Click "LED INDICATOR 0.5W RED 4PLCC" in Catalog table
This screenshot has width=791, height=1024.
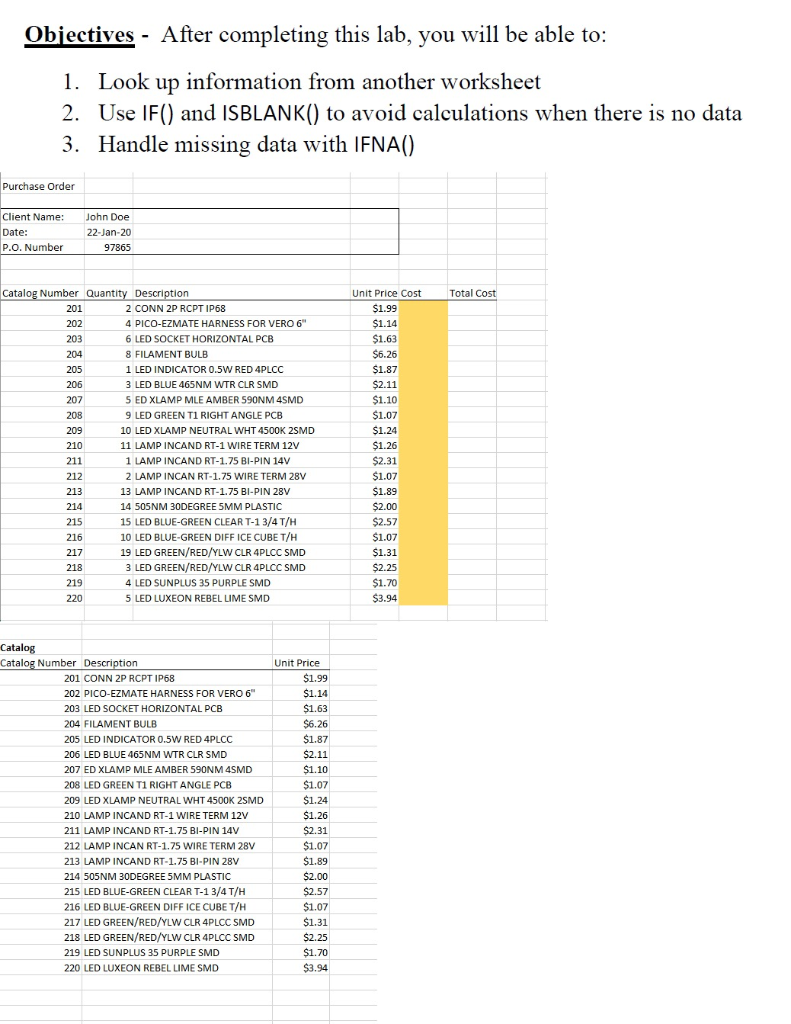point(159,739)
